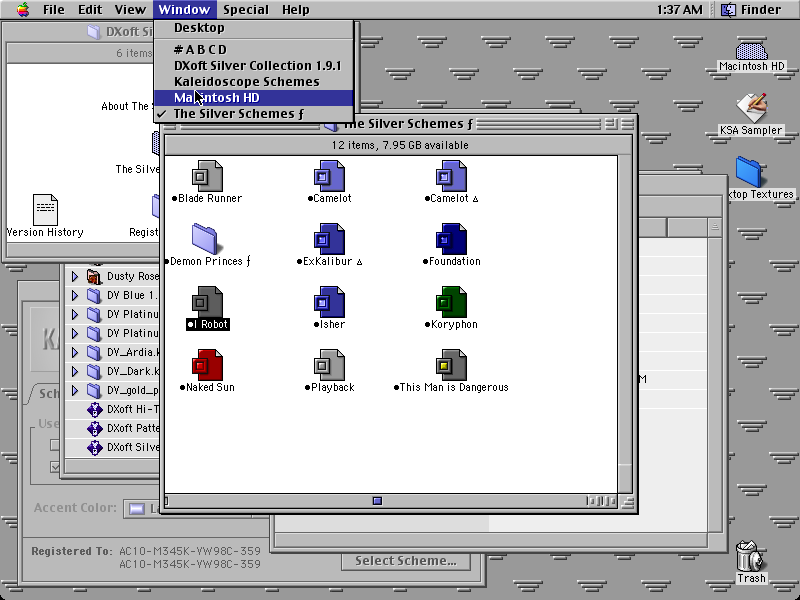Image resolution: width=800 pixels, height=600 pixels.
Task: Select the first Camelot scheme icon
Action: pos(329,176)
